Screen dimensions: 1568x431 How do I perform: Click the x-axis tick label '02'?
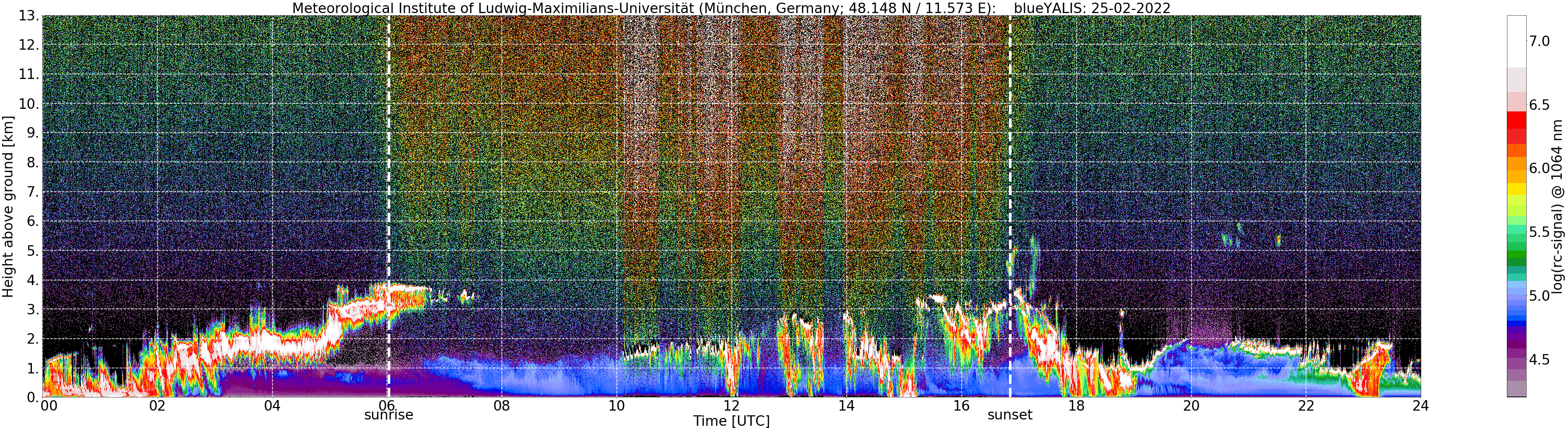(157, 406)
